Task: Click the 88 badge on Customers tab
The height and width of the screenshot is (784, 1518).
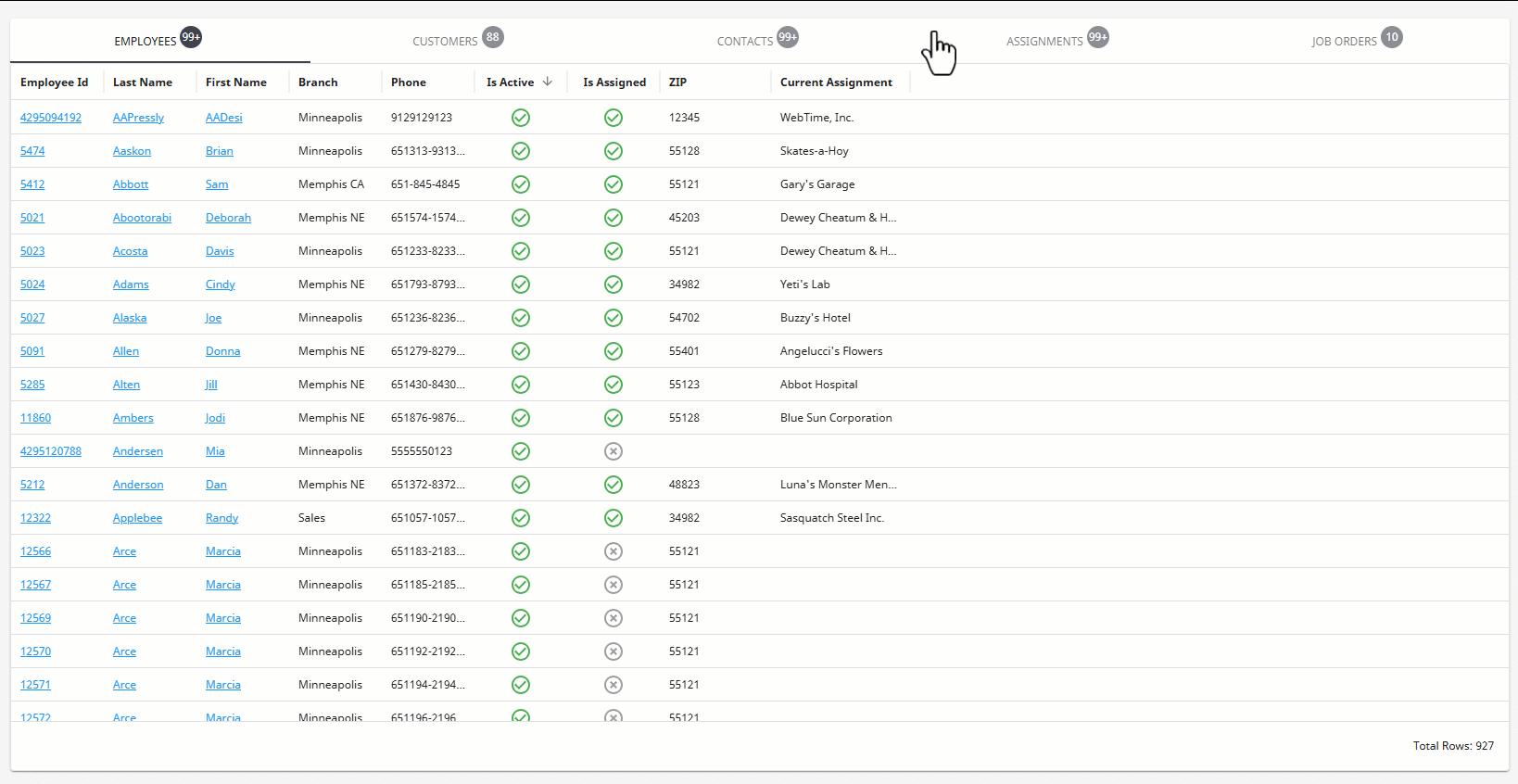Action: click(493, 37)
